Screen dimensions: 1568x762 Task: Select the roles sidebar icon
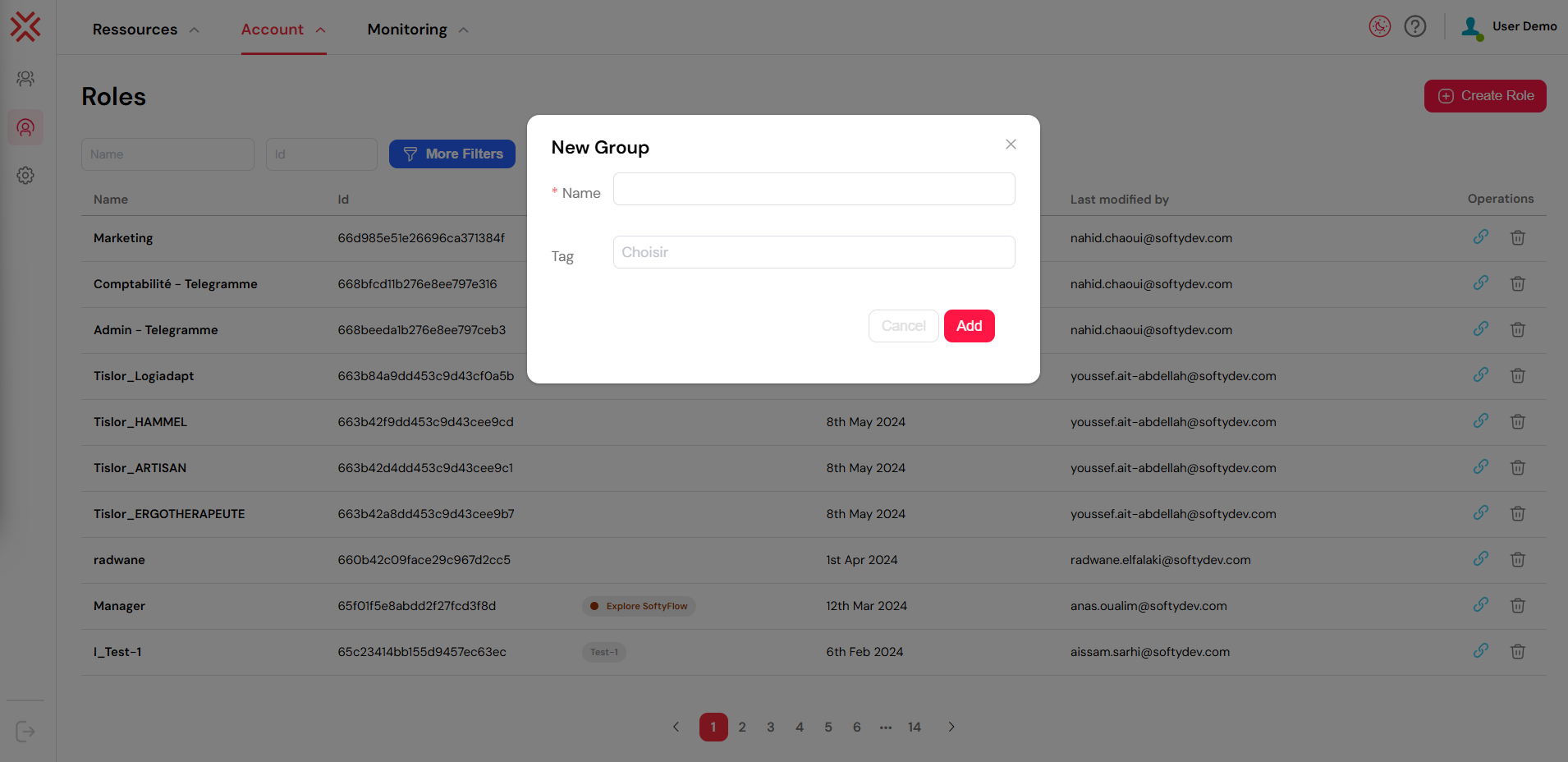(x=25, y=128)
